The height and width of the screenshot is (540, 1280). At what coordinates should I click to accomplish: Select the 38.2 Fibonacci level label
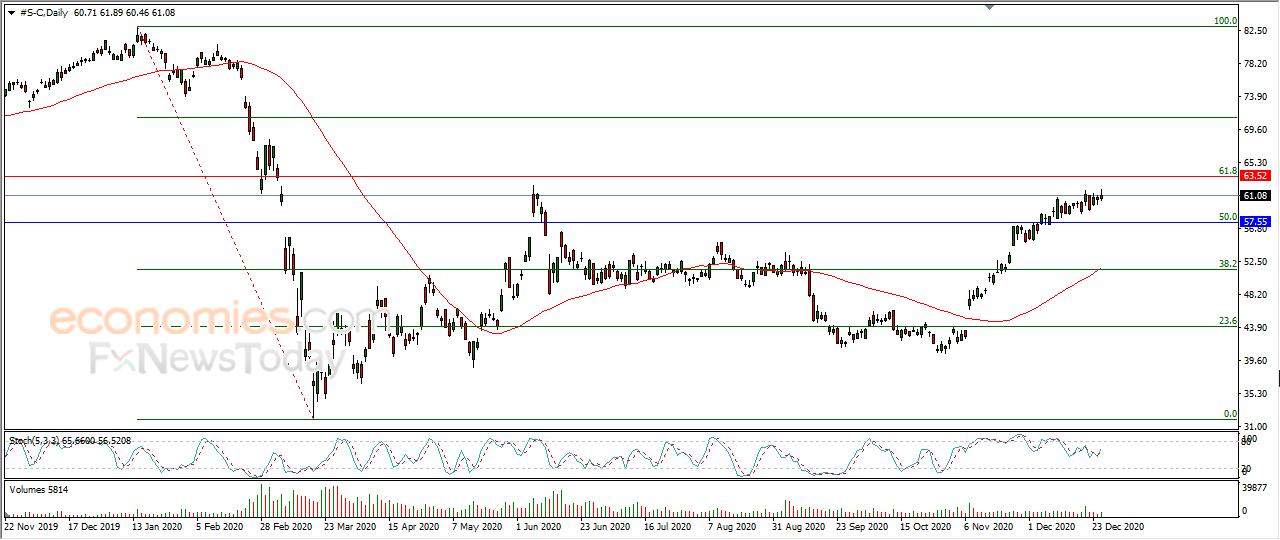1228,264
